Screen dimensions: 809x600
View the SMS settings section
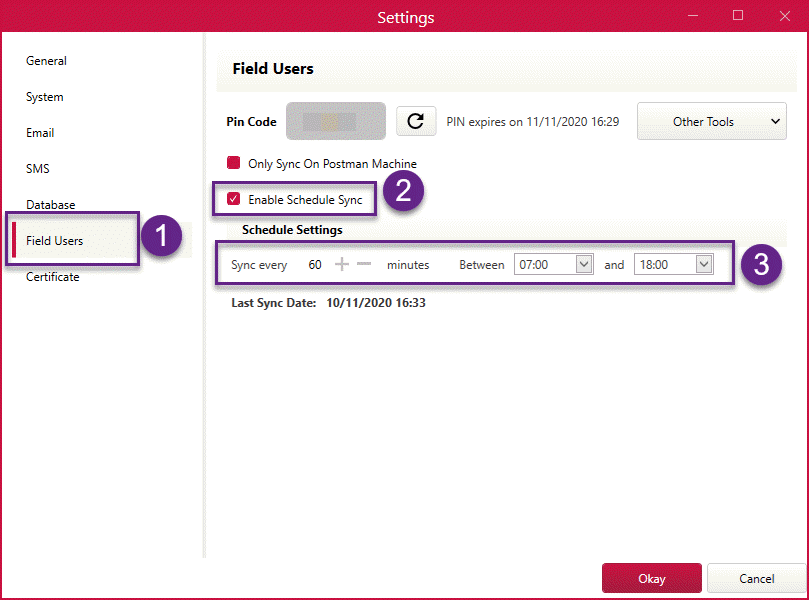pos(38,168)
